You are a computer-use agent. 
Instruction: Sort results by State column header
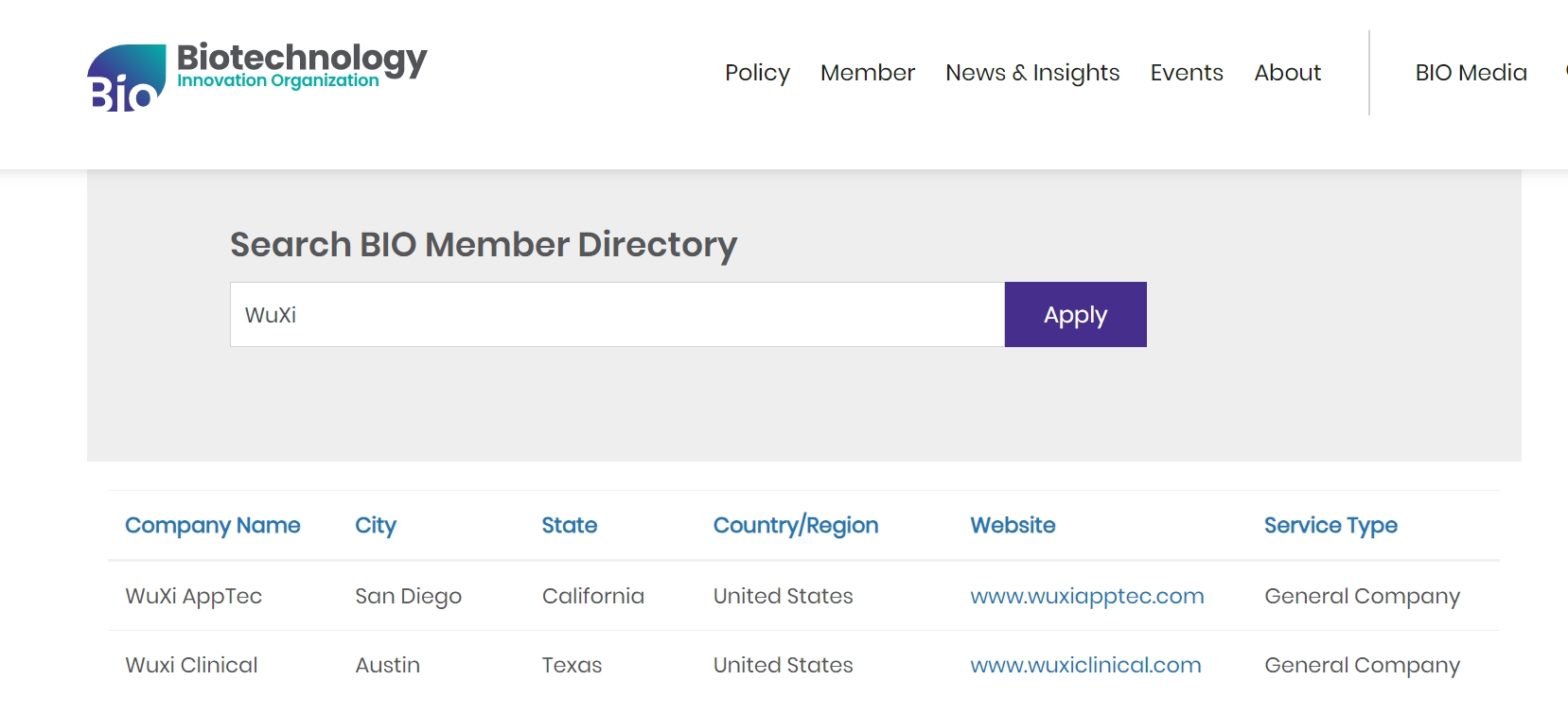tap(570, 525)
